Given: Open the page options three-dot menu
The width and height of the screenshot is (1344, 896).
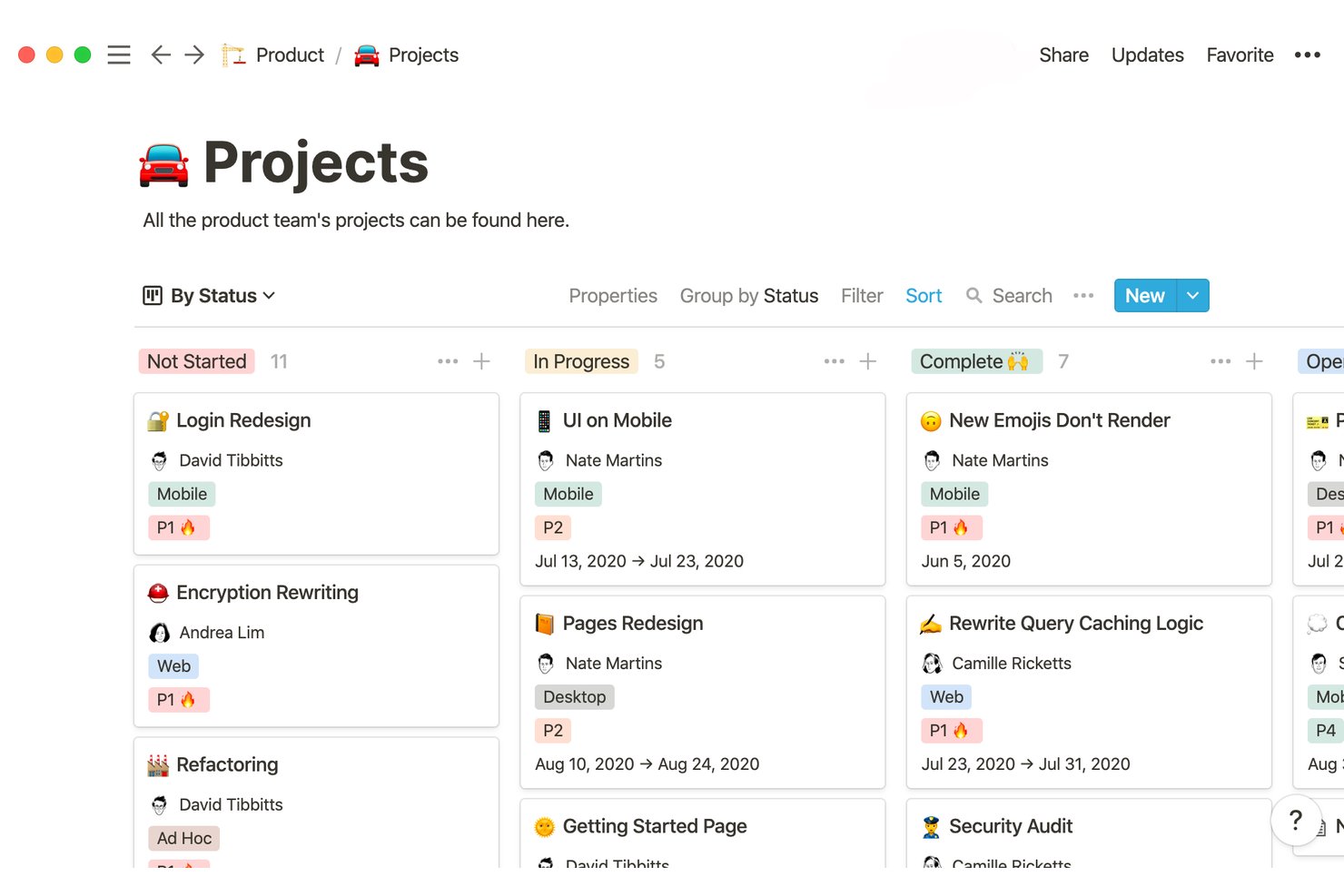Looking at the screenshot, I should (1308, 55).
